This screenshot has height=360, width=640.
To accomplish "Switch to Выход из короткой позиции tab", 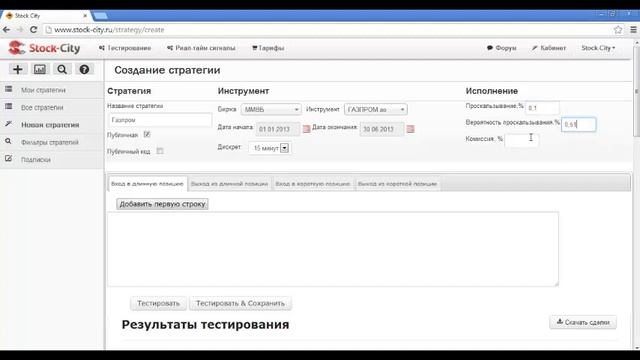I will tap(397, 184).
